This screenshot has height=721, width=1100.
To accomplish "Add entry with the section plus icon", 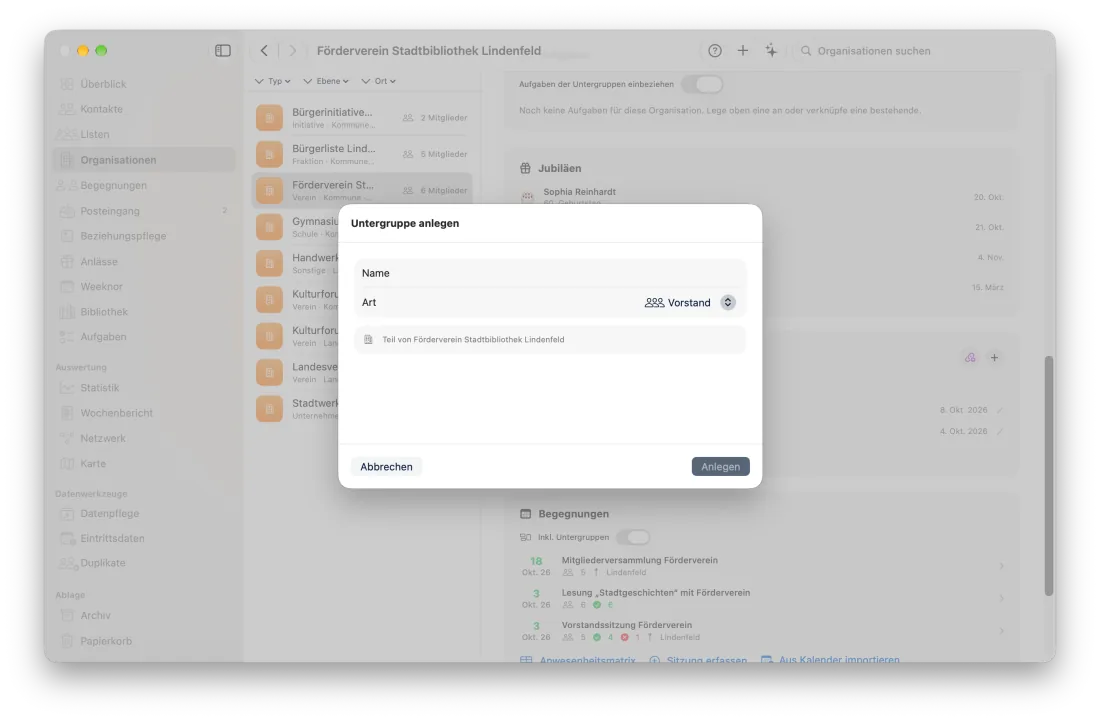I will (x=994, y=358).
